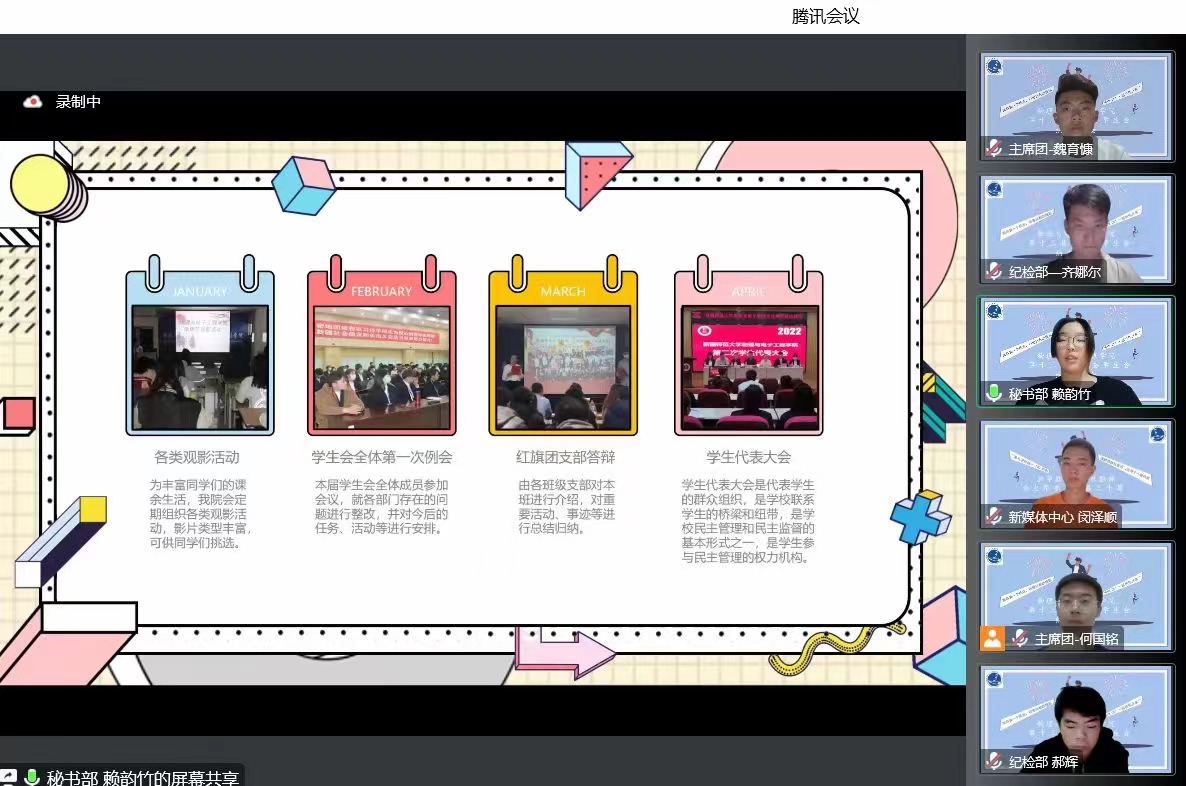
Task: Click the 秘书部 赖韵竹的屏幕共享 label
Action: pos(142,777)
